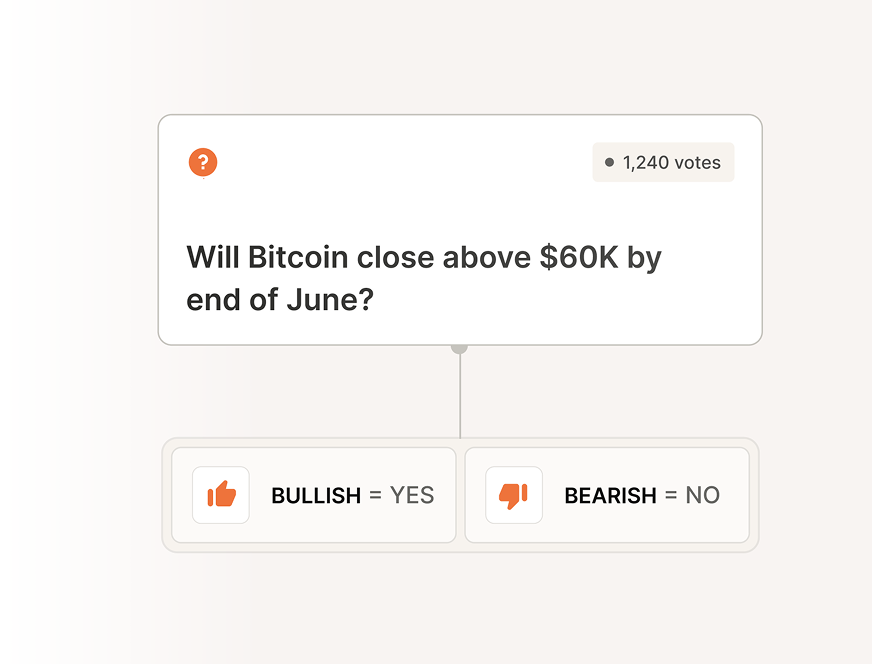
Task: Click "end of June?" in the question
Action: tap(280, 299)
